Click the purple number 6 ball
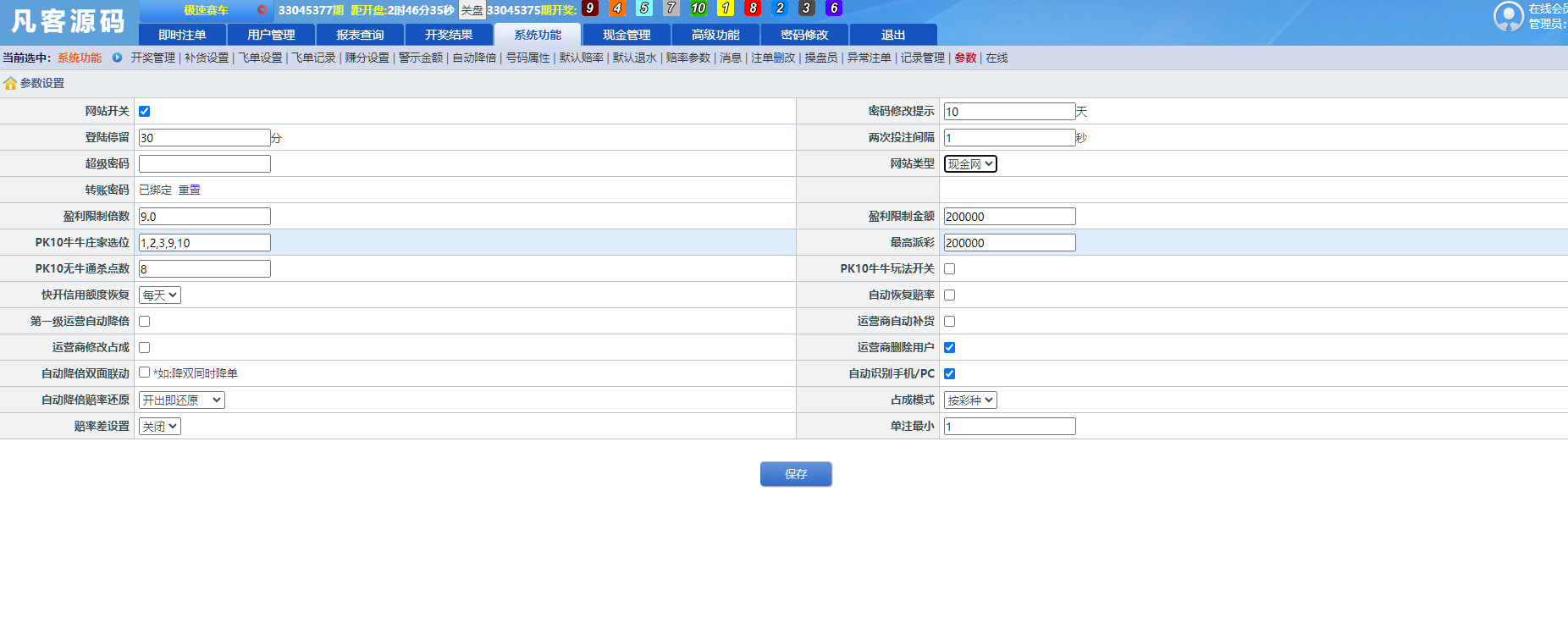 click(x=834, y=8)
